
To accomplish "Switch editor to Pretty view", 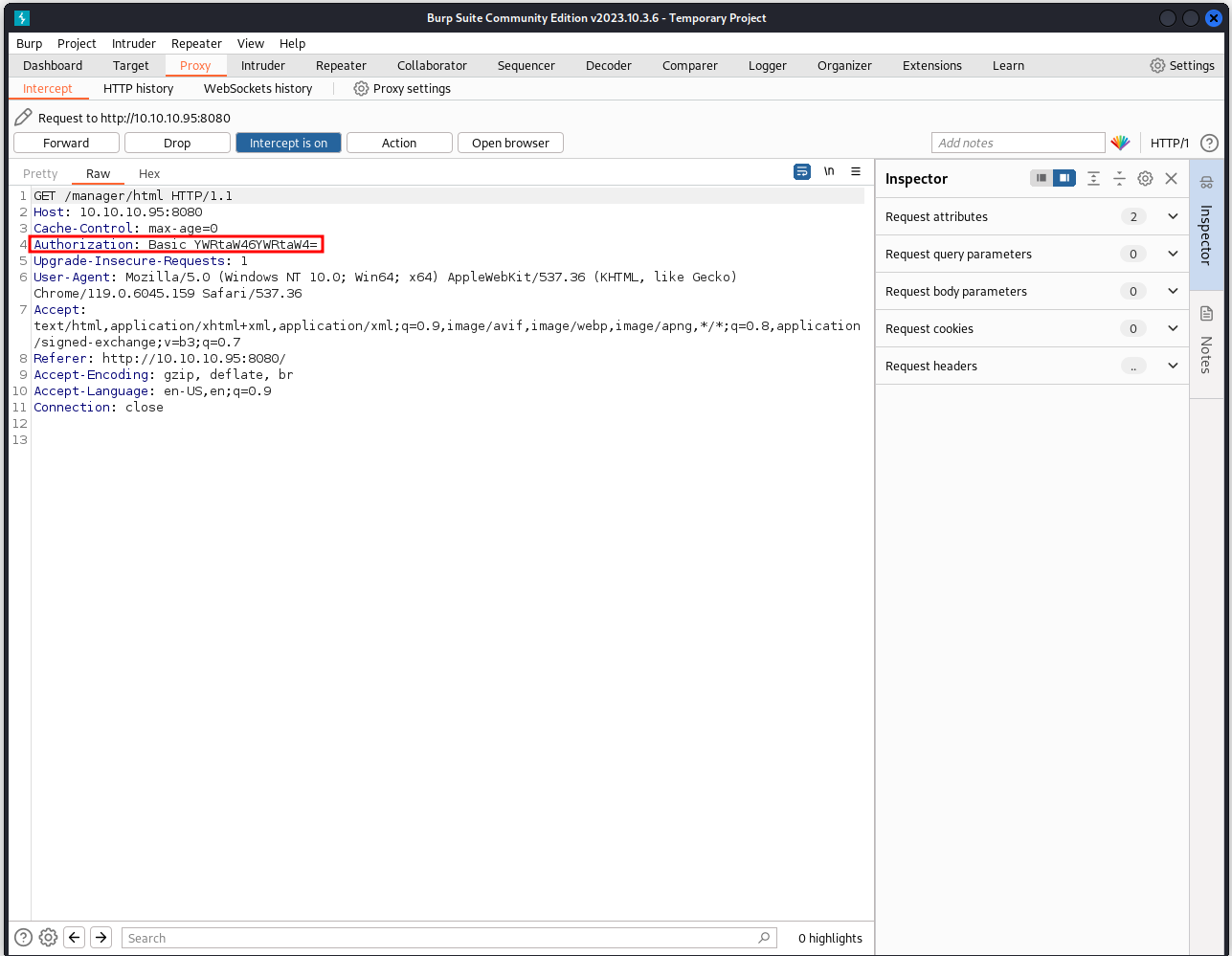I will (x=40, y=173).
